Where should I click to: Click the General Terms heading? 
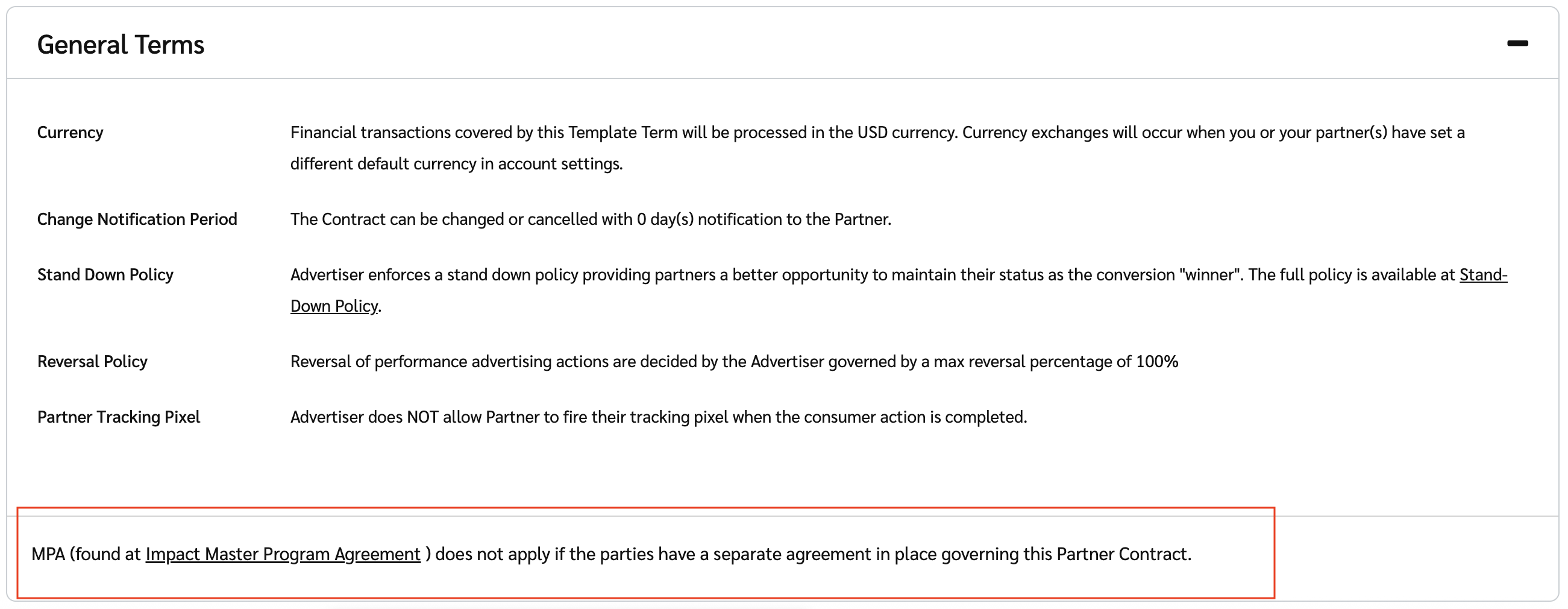(121, 45)
